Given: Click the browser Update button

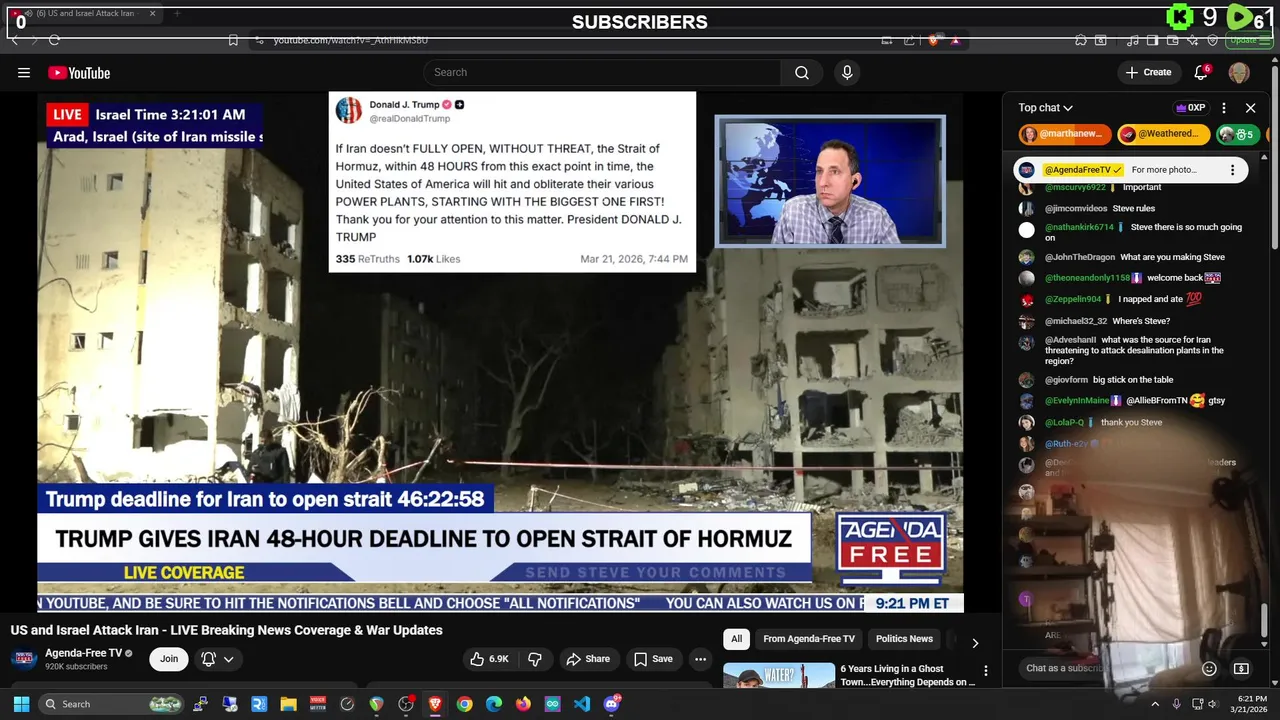Looking at the screenshot, I should 1247,40.
